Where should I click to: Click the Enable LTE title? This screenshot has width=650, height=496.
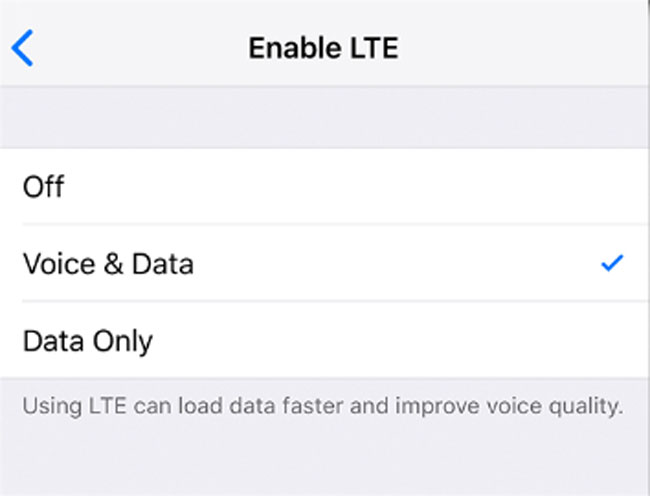coord(323,48)
